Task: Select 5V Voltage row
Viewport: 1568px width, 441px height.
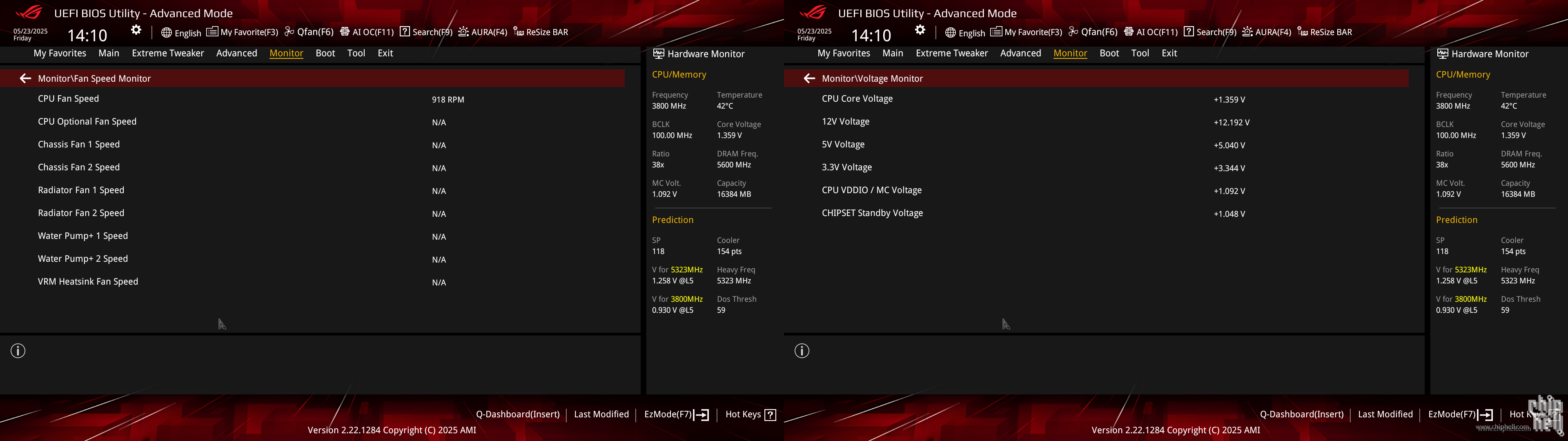Action: [x=1096, y=145]
